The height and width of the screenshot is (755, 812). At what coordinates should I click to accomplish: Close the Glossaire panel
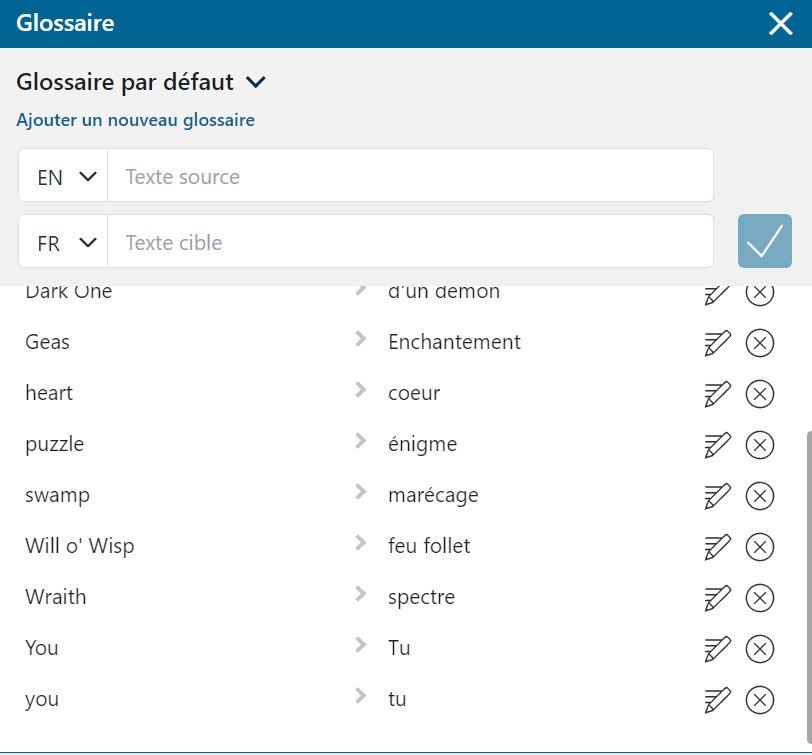pyautogui.click(x=780, y=24)
